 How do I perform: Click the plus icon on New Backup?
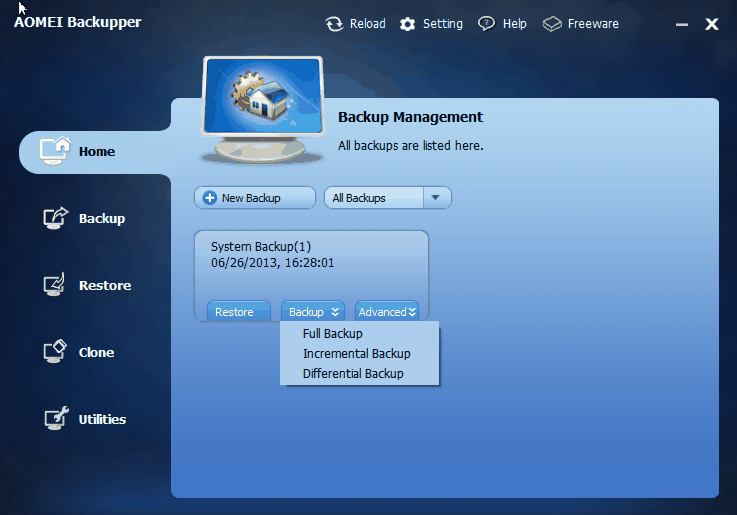(210, 198)
